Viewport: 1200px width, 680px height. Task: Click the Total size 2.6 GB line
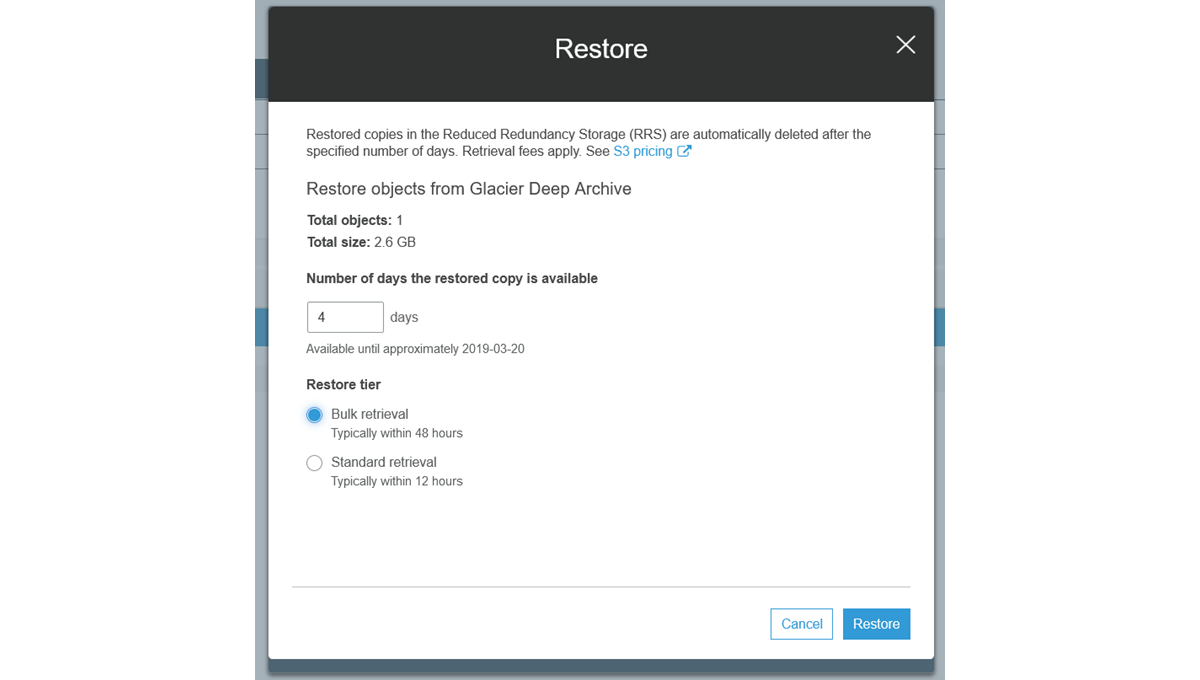tap(361, 242)
